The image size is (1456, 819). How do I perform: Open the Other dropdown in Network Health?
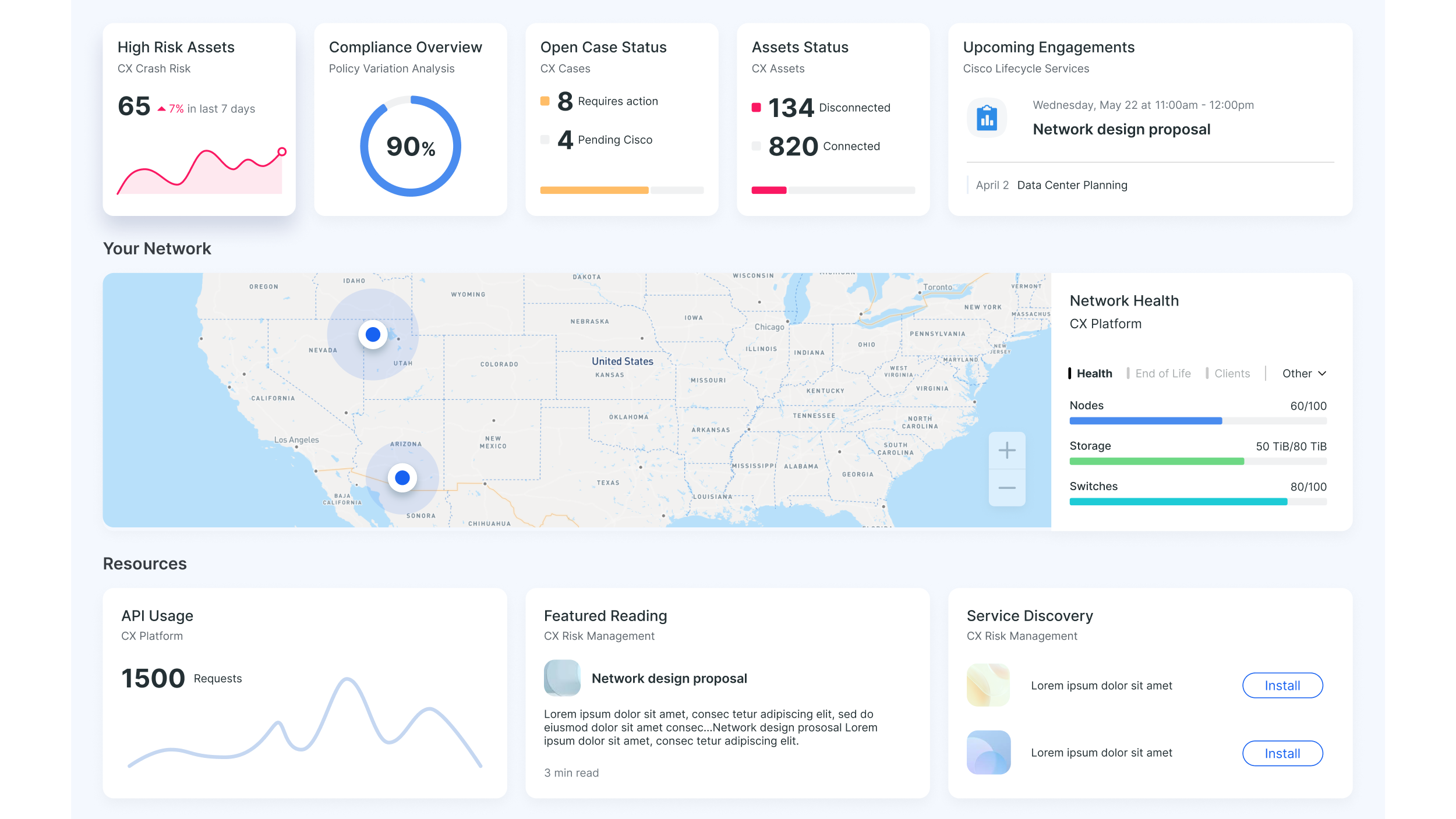1304,373
